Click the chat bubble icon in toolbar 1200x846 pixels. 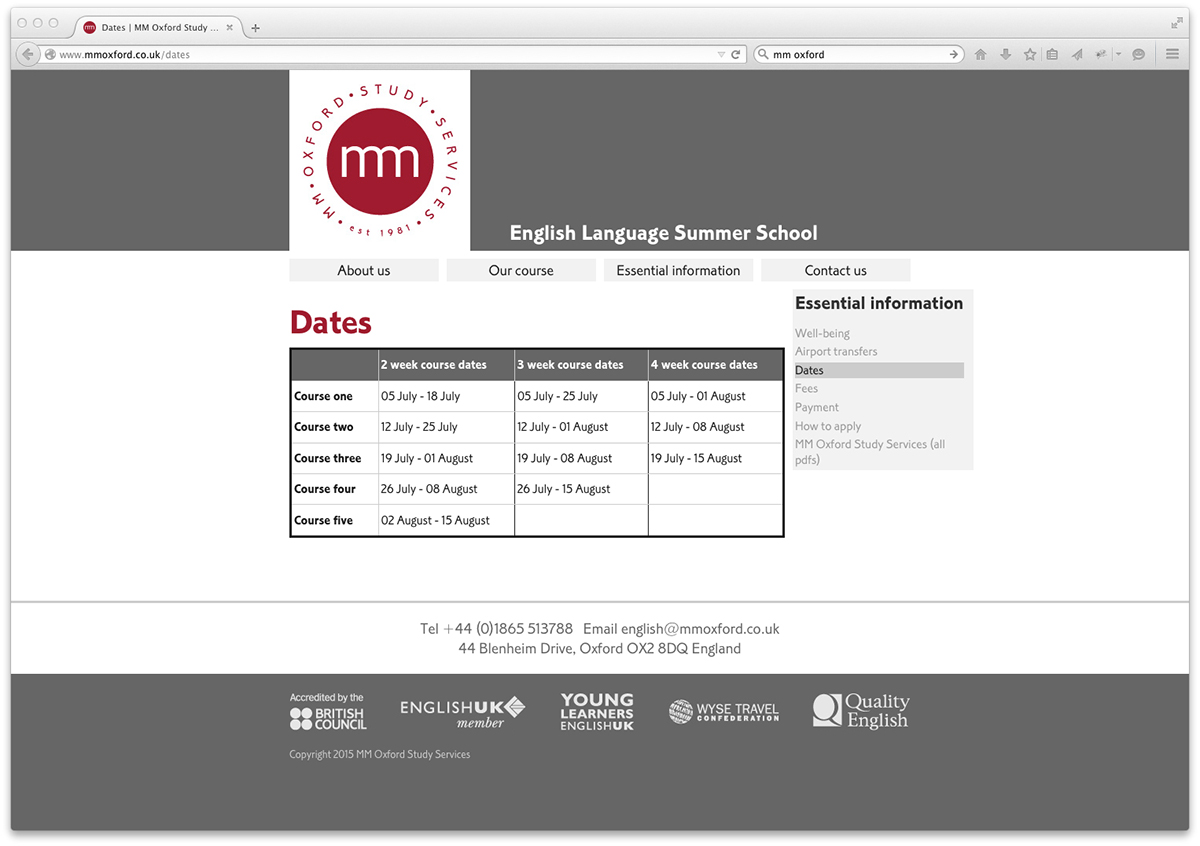(x=1138, y=55)
